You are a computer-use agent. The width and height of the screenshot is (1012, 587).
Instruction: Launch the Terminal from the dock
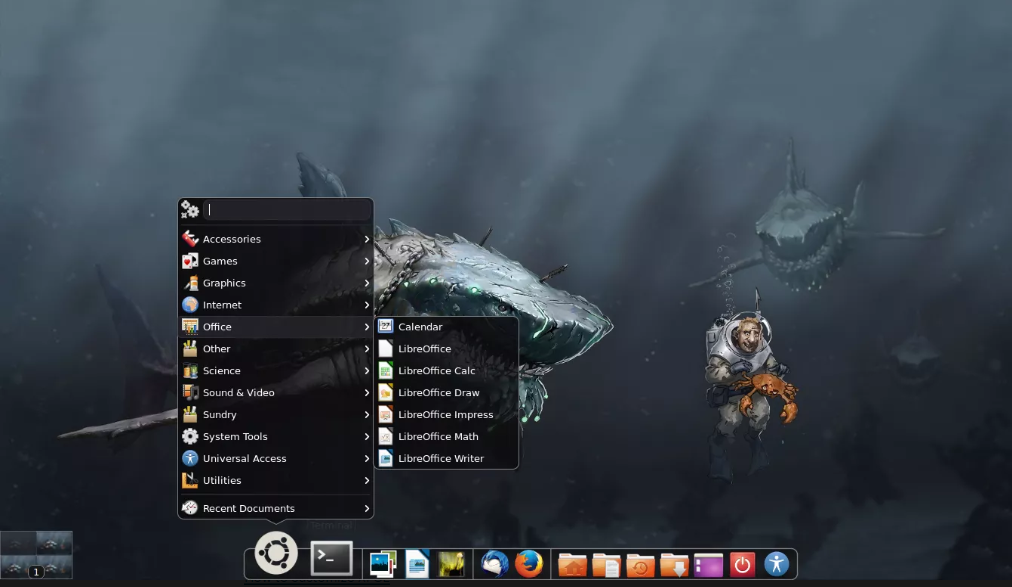331,558
